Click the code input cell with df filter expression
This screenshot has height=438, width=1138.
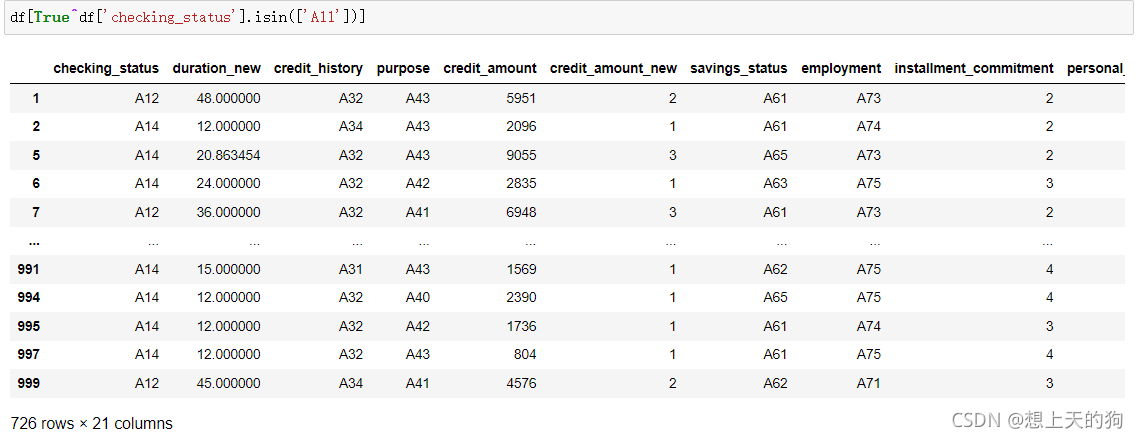coord(569,17)
